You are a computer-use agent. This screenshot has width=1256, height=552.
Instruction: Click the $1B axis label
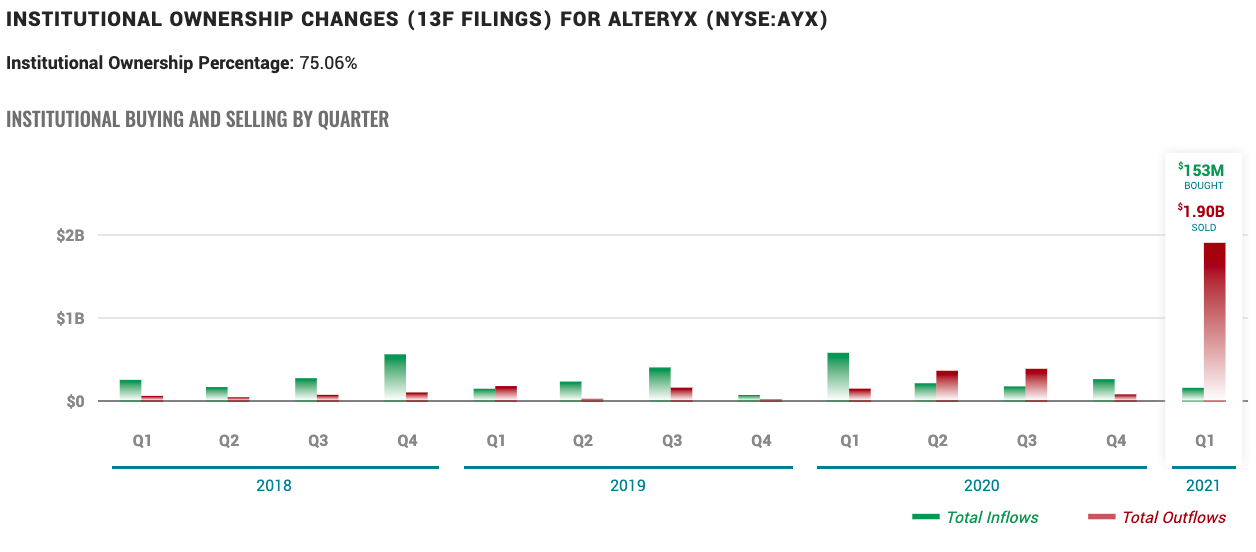70,319
